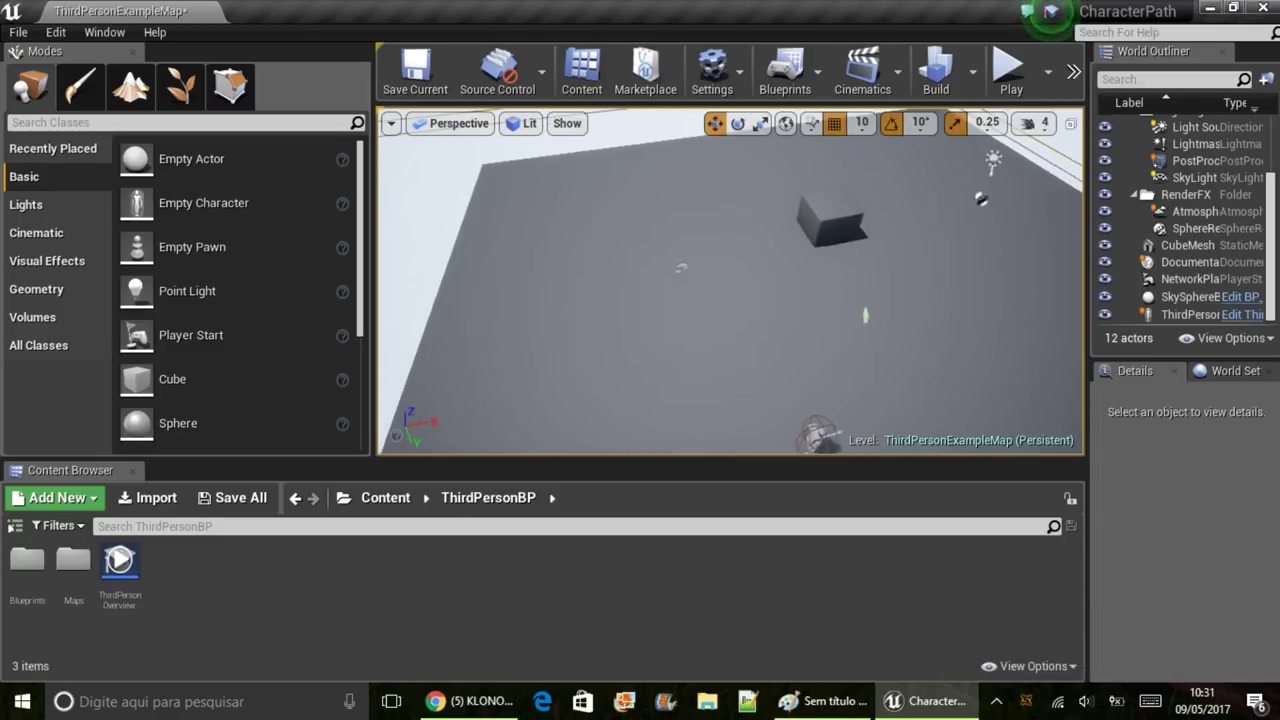The image size is (1280, 720).
Task: Build the level lighting
Action: (935, 70)
